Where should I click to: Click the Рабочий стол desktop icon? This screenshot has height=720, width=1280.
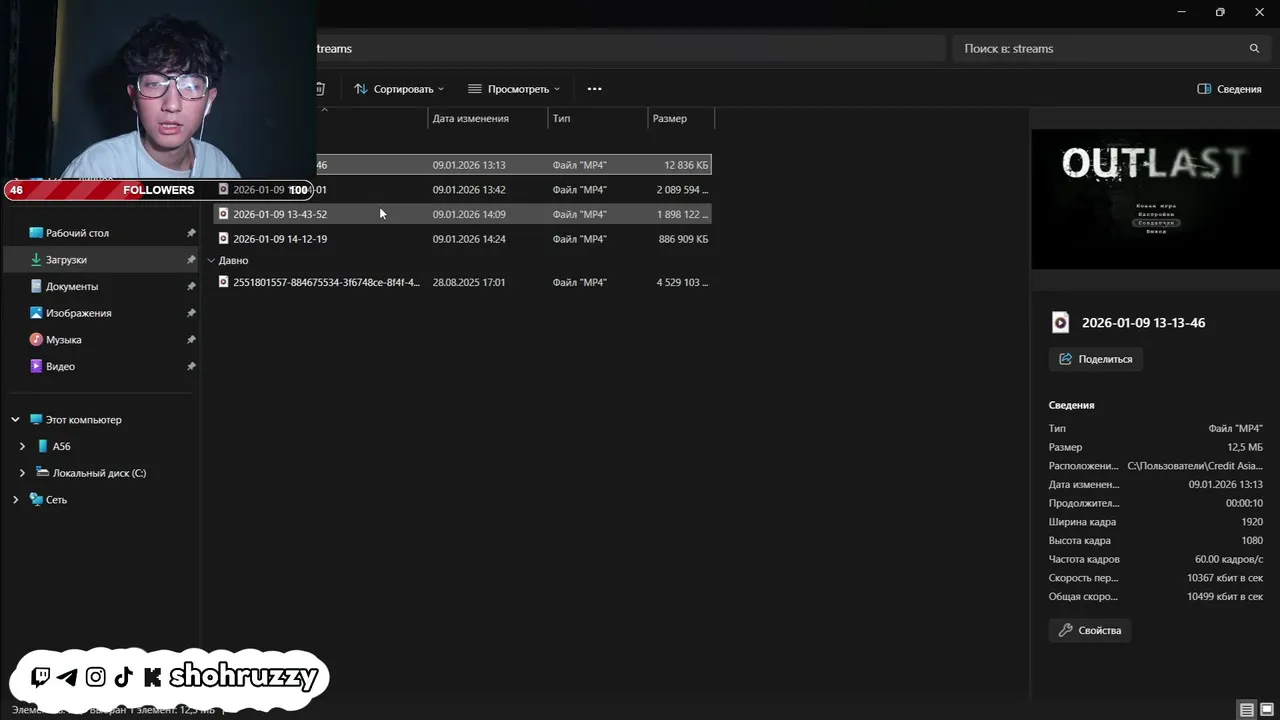[36, 233]
